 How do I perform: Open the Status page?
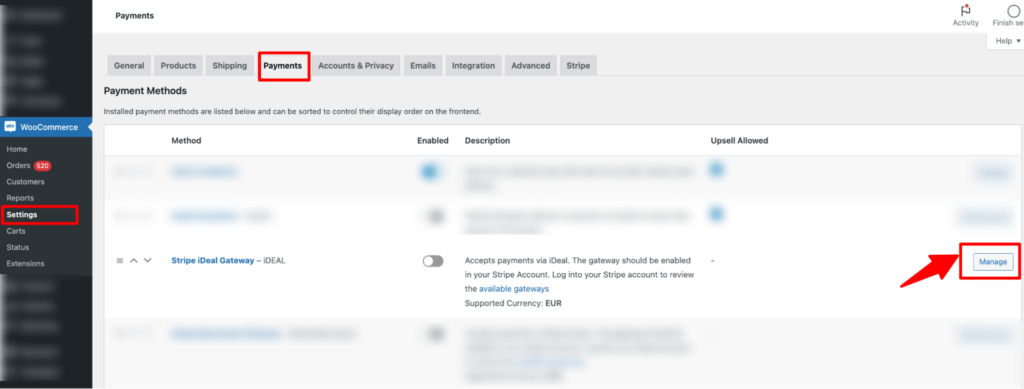tap(18, 247)
